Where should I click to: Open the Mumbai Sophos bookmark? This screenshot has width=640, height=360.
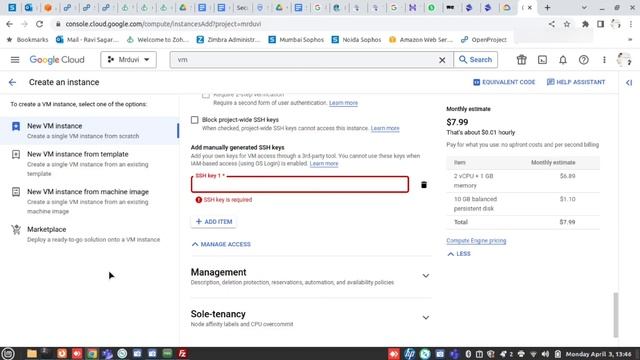[x=296, y=40]
